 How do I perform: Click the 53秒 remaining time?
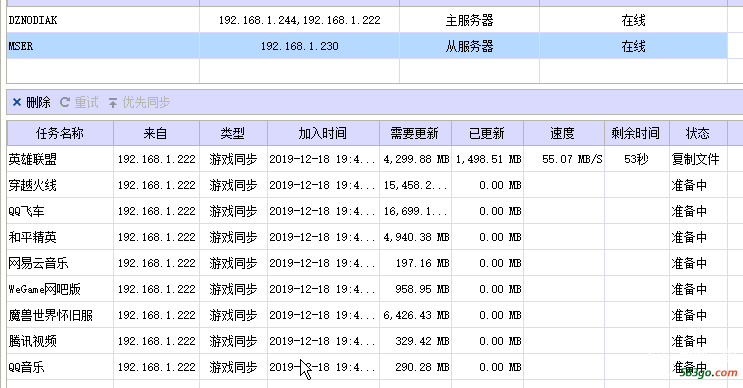coord(636,159)
